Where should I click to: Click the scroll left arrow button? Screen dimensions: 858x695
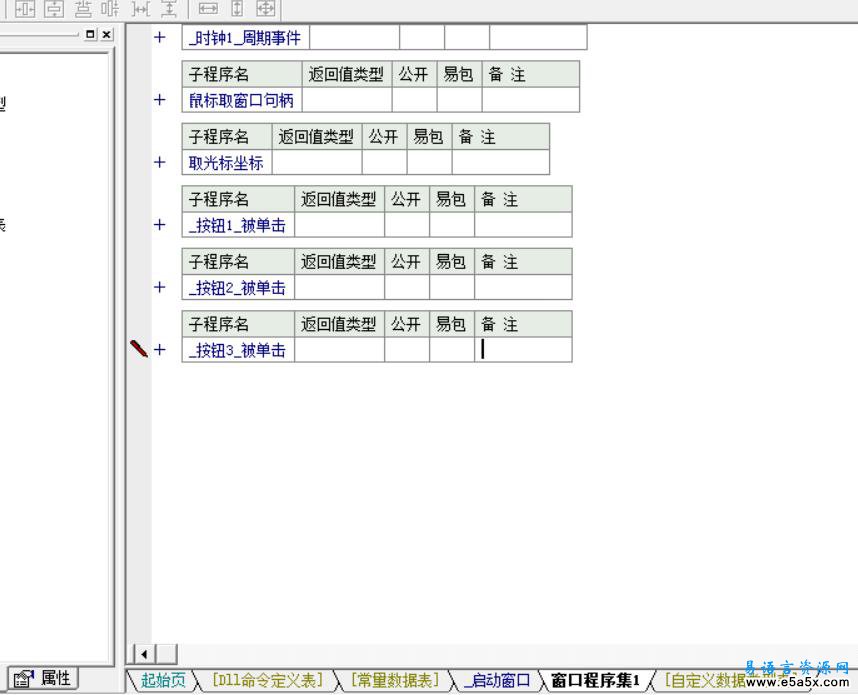tap(144, 654)
